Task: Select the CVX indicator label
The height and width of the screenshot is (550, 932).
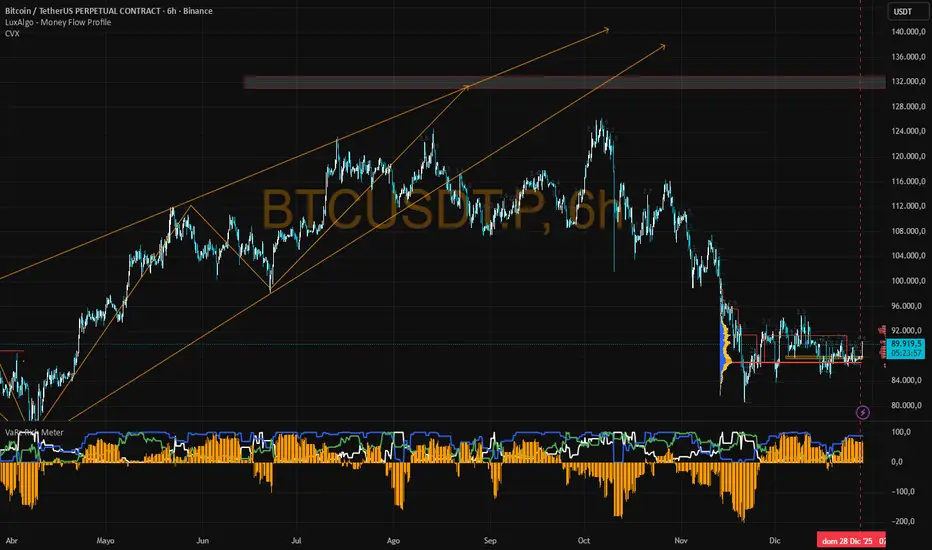Action: point(12,33)
